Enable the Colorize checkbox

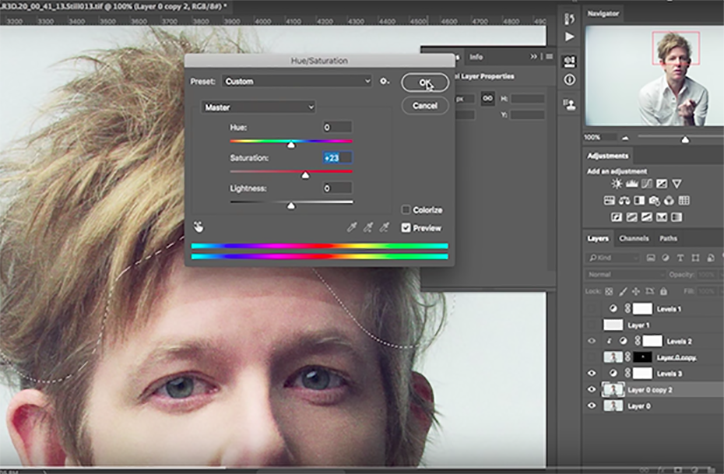[405, 210]
